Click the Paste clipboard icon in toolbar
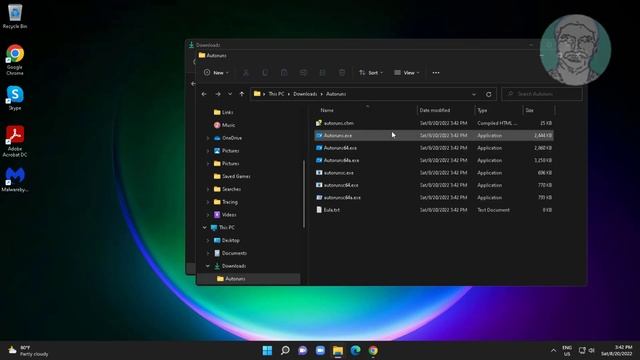The width and height of the screenshot is (640, 360). click(284, 73)
